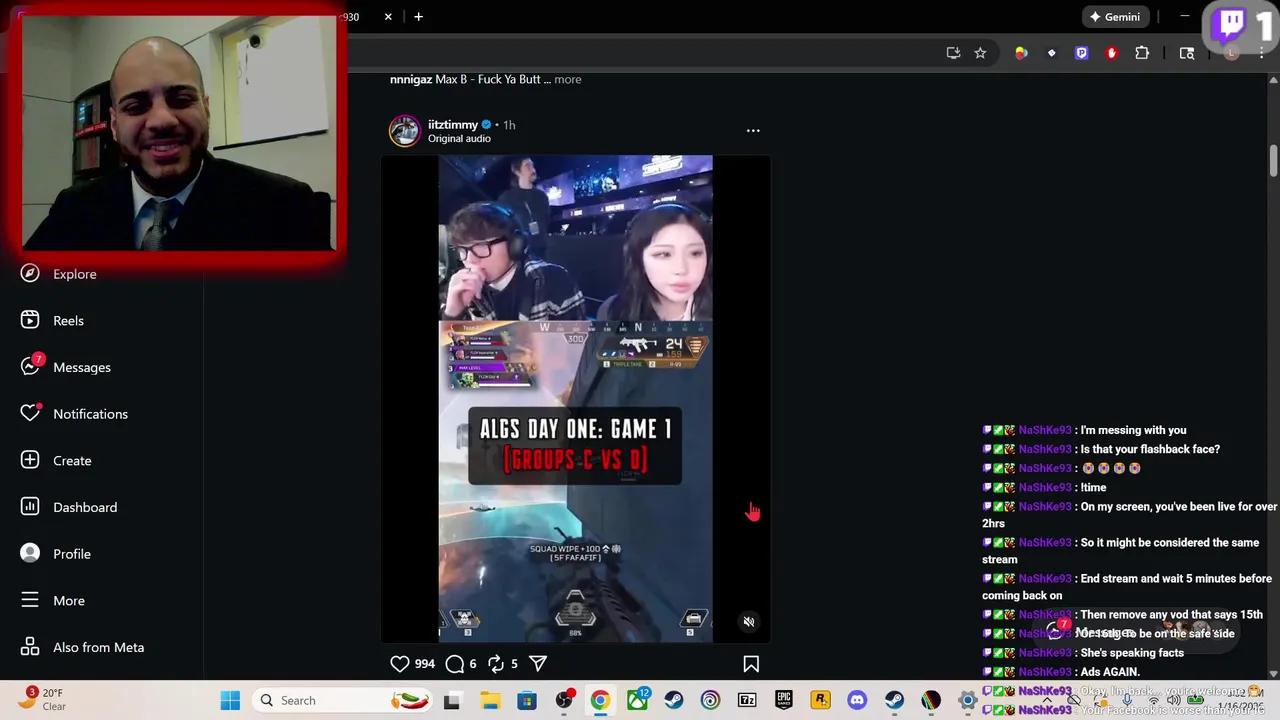Go to Profile in the sidebar
This screenshot has width=1280, height=720.
(x=57, y=554)
